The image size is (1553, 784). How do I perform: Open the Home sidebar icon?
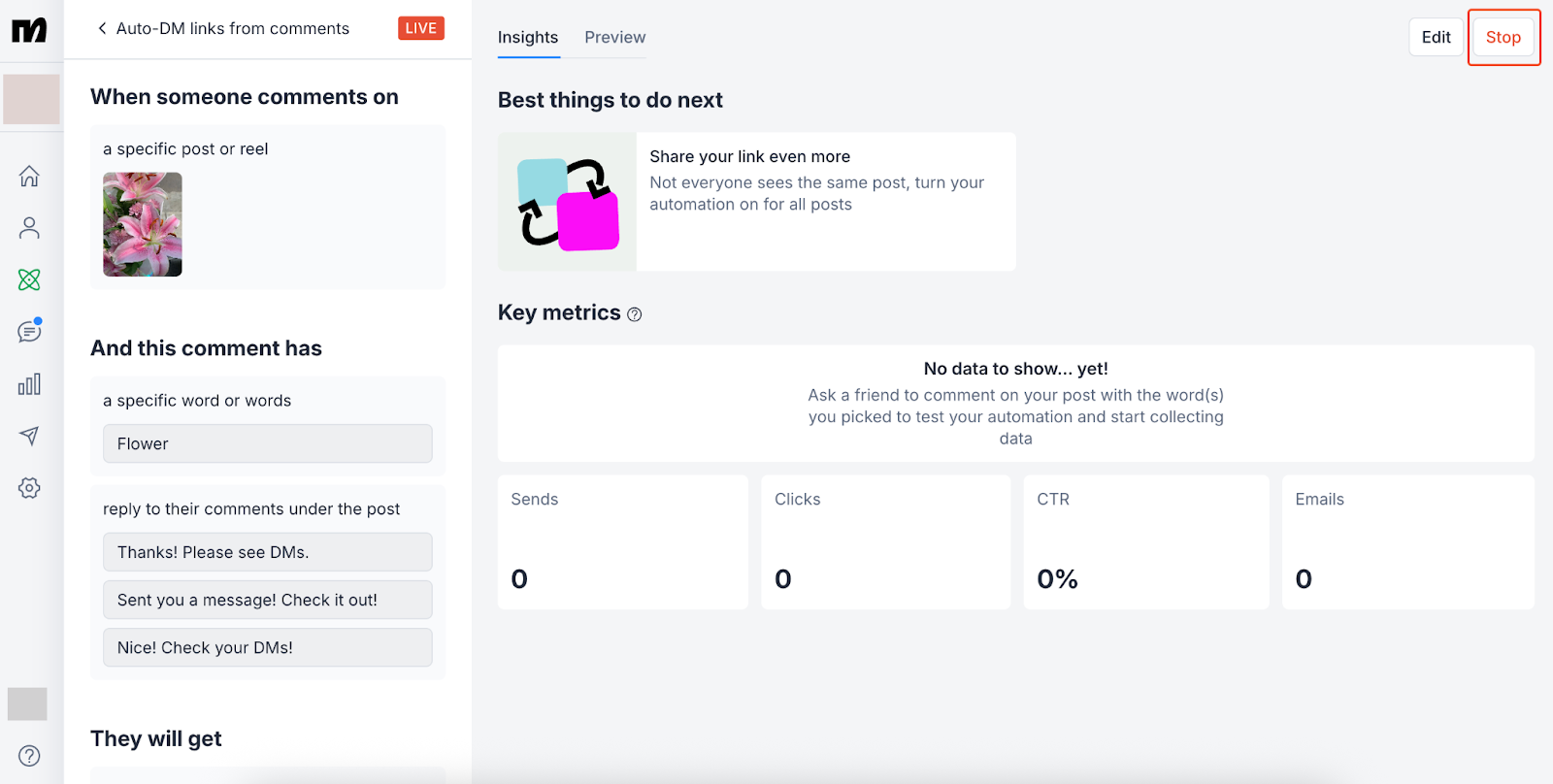(x=29, y=177)
